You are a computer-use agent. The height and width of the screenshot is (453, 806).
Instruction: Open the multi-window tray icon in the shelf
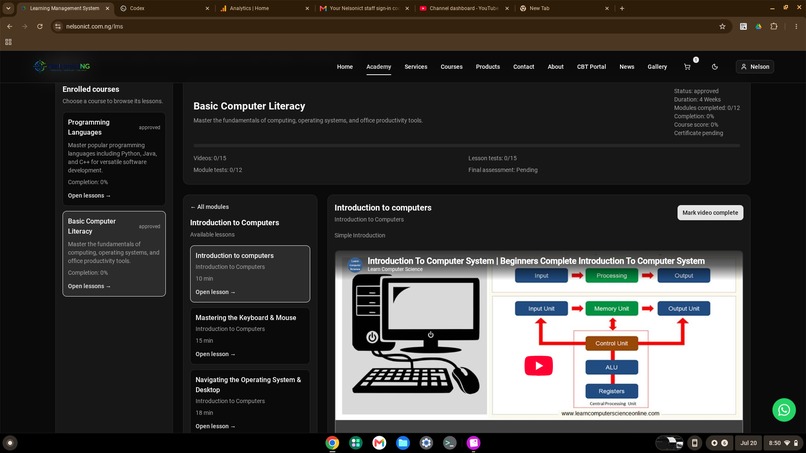pyautogui.click(x=670, y=443)
